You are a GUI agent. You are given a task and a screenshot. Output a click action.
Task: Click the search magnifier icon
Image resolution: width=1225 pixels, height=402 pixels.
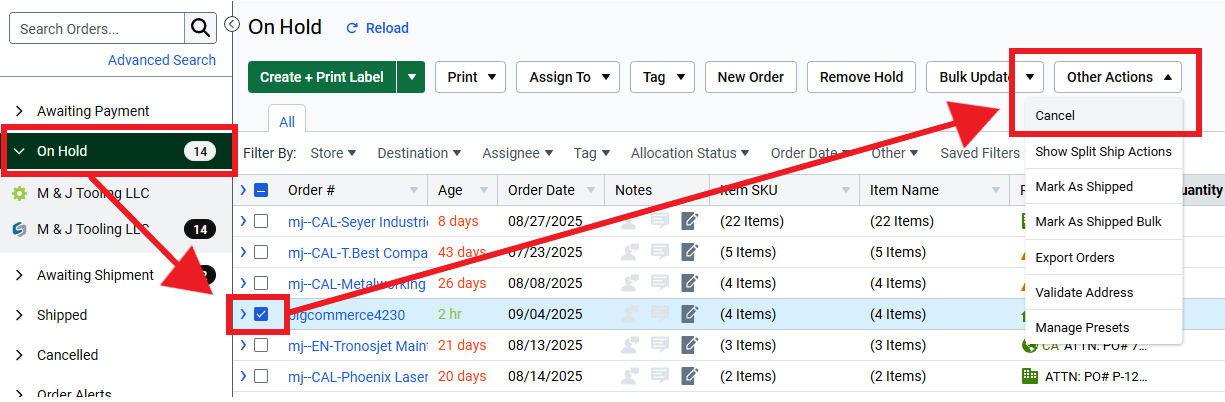200,28
